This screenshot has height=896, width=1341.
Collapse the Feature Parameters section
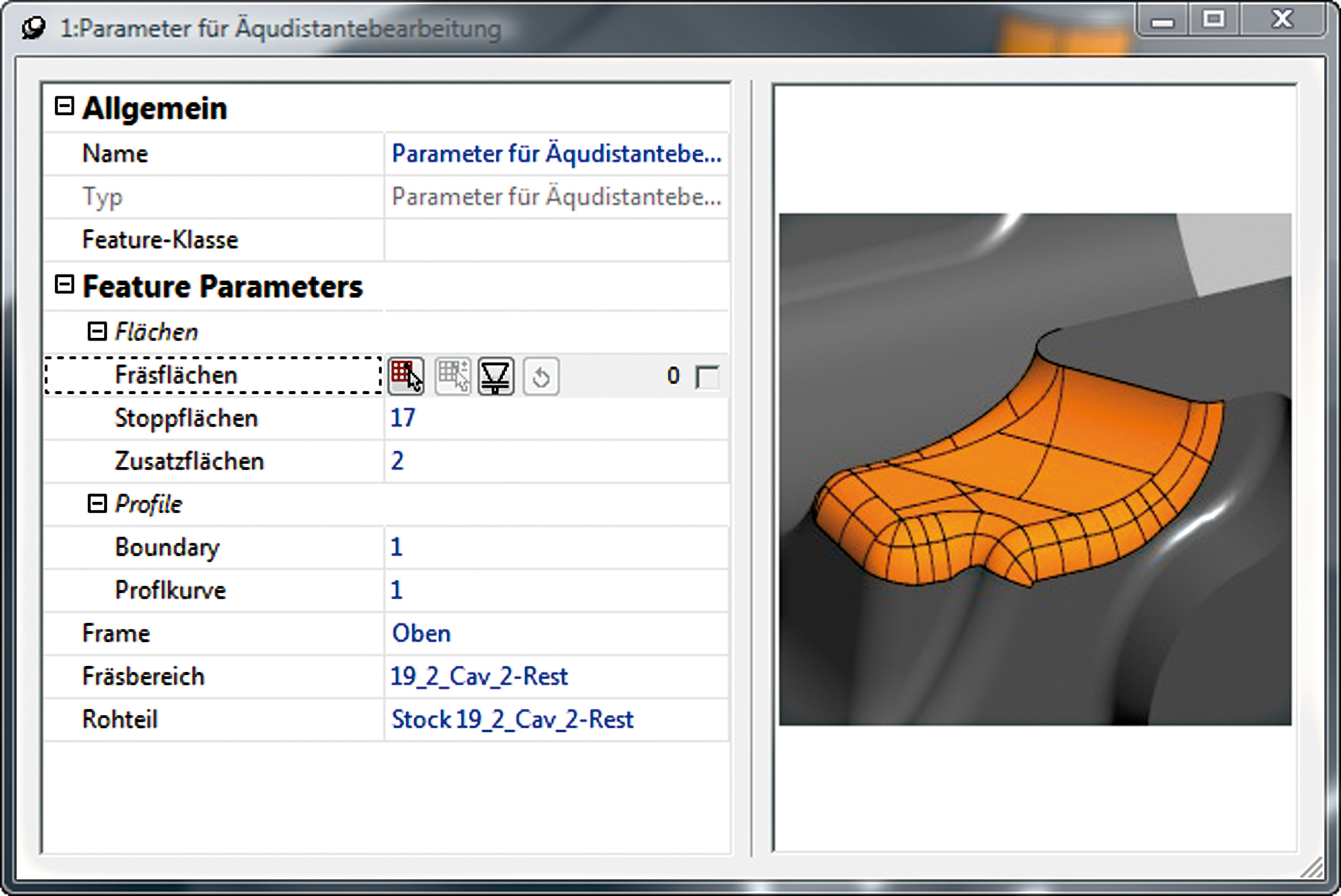[64, 285]
